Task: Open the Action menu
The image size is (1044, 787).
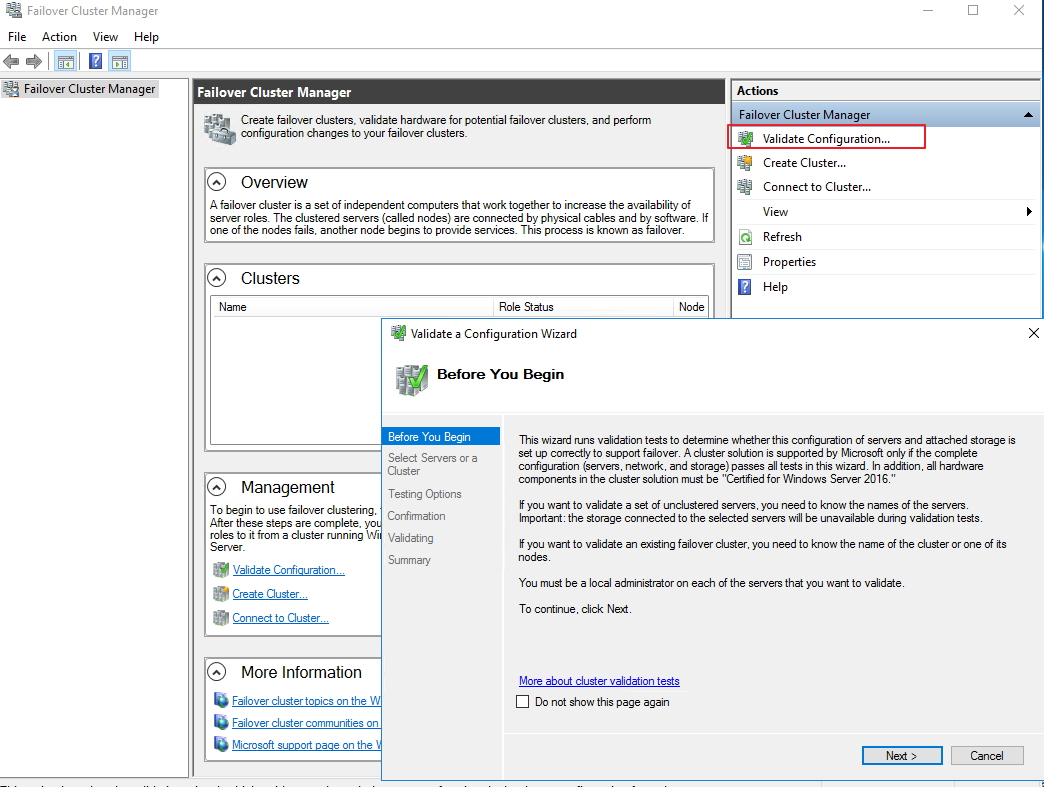Action: coord(59,37)
